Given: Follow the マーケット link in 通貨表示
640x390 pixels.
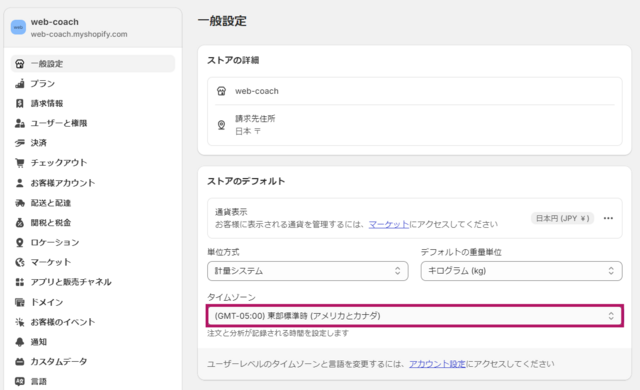Looking at the screenshot, I should point(389,224).
